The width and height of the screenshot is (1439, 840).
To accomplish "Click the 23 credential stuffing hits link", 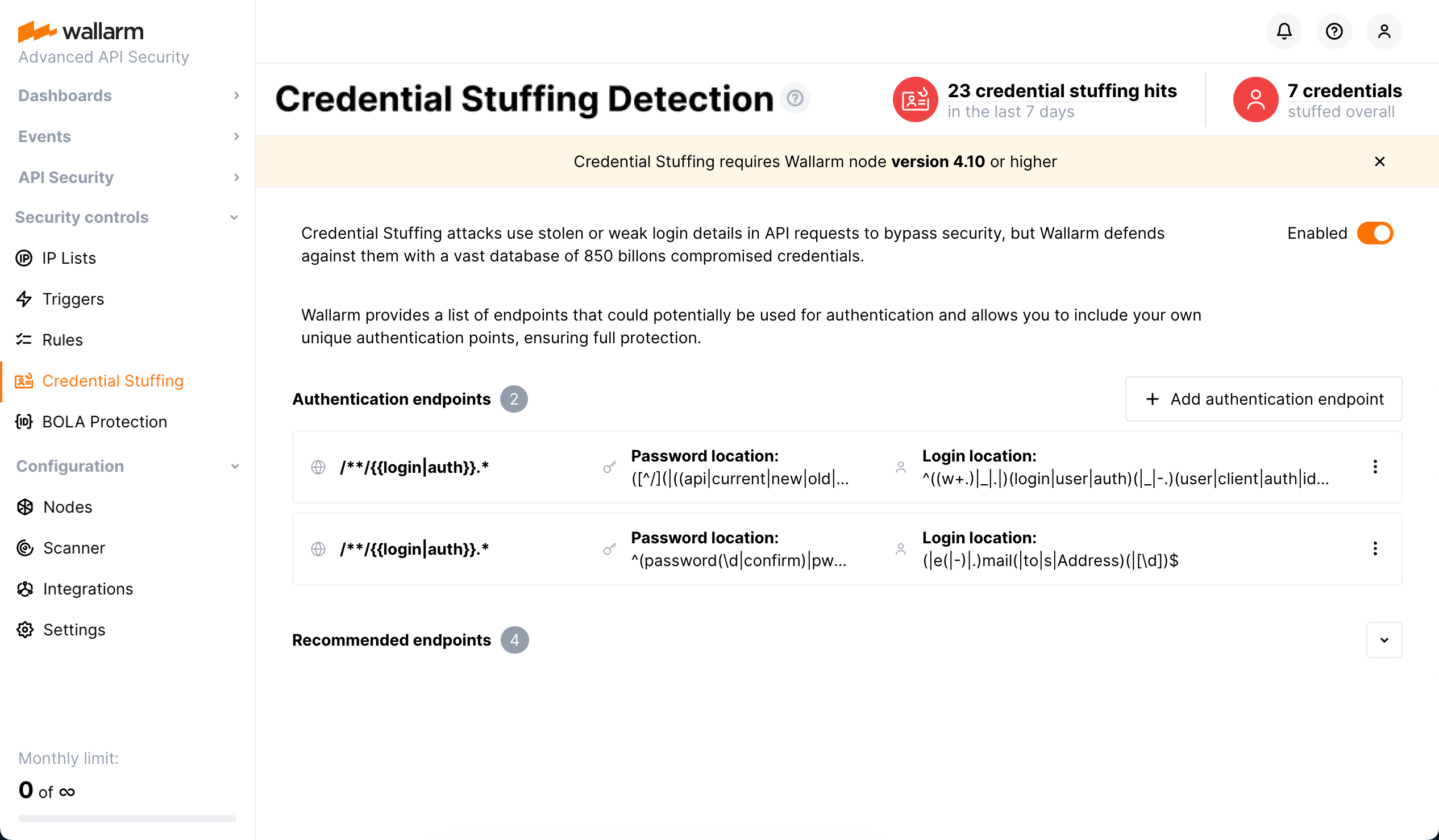I will coord(1062,90).
